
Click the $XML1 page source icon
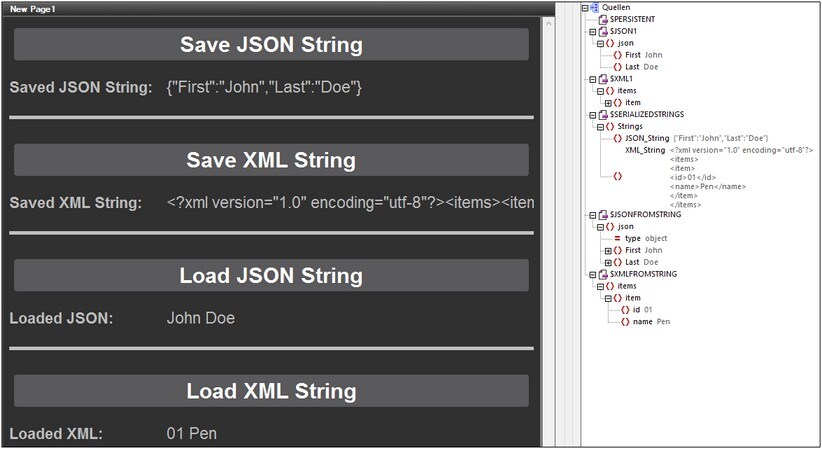coord(602,78)
